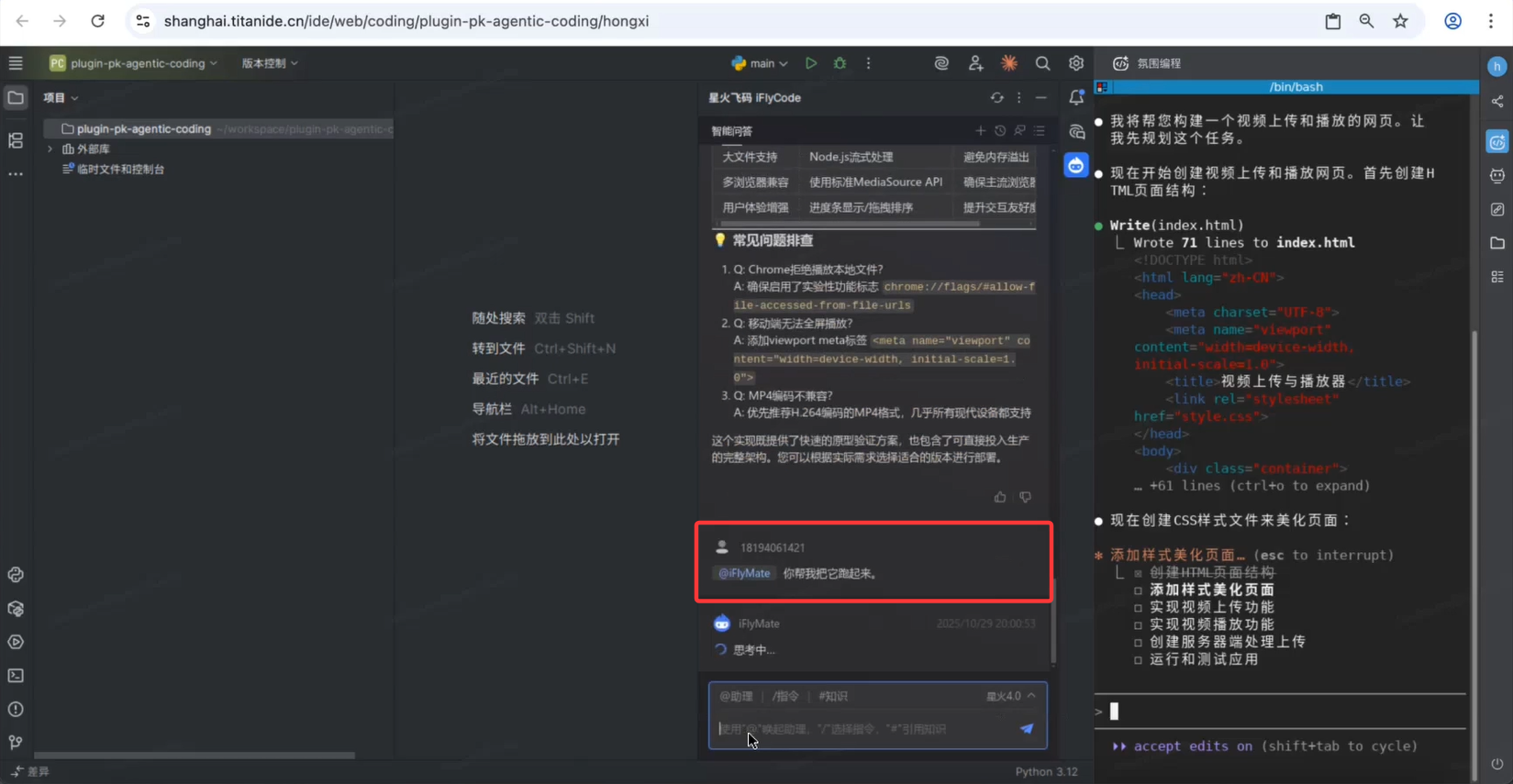This screenshot has width=1513, height=784.
Task: Open the 星火4.0 model dropdown
Action: [1010, 696]
